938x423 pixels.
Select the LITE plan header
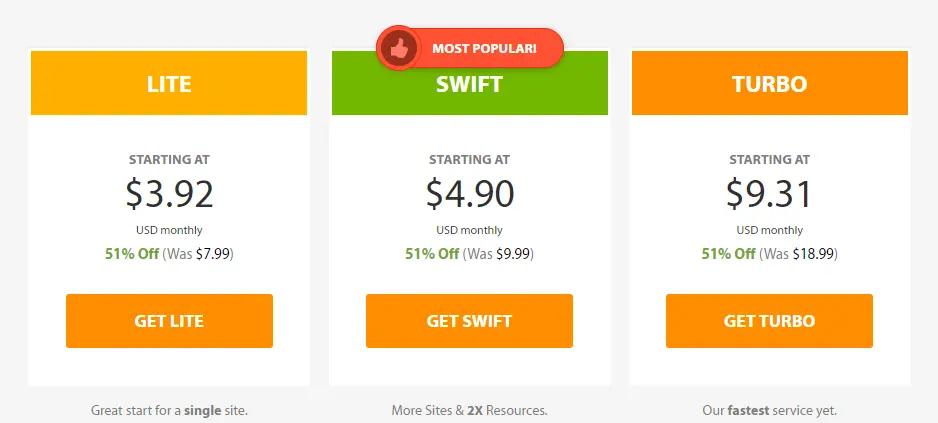[x=169, y=83]
